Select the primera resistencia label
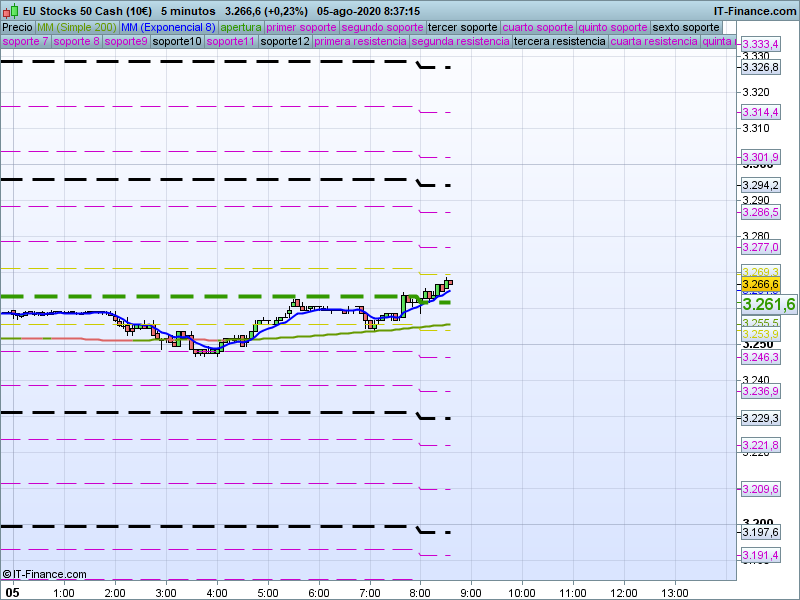This screenshot has width=800, height=600. (x=360, y=42)
